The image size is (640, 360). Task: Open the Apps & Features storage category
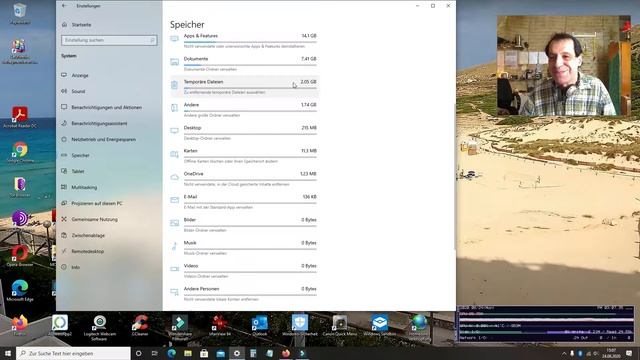coord(244,41)
